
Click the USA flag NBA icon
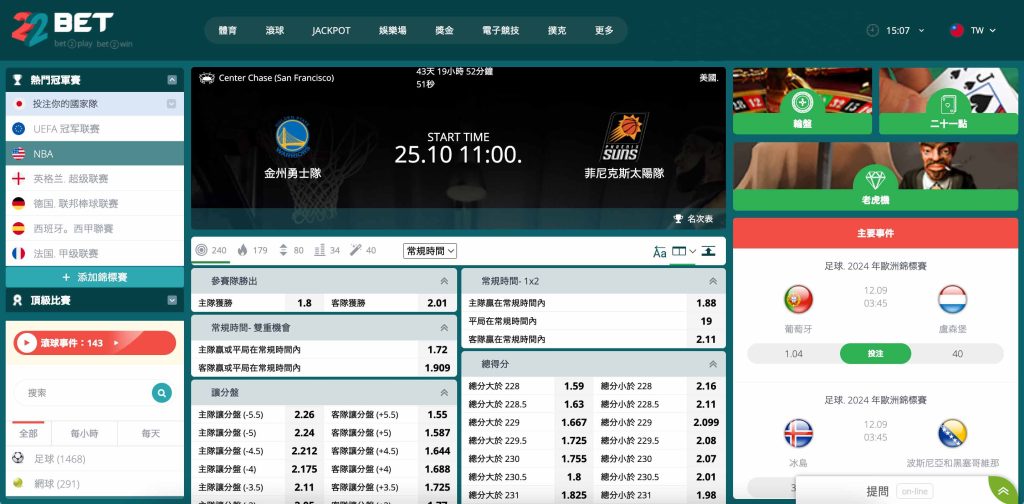[19, 153]
